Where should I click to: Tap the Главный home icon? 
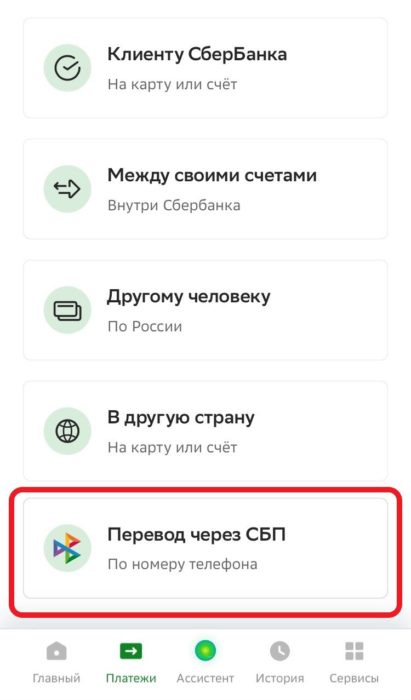click(56, 651)
